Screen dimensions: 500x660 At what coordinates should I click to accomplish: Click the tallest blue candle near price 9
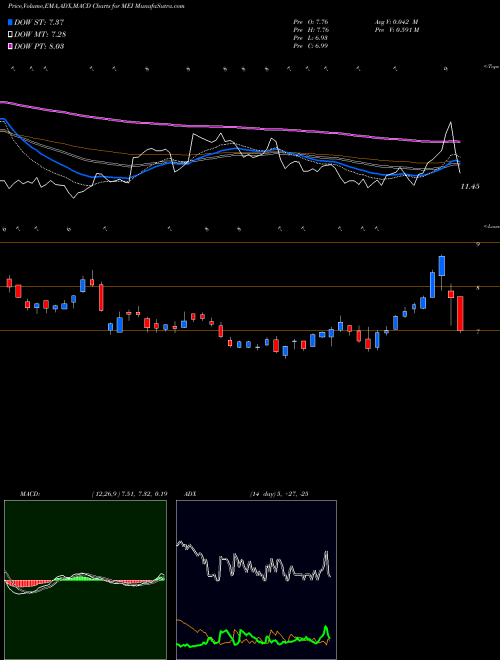coord(441,266)
